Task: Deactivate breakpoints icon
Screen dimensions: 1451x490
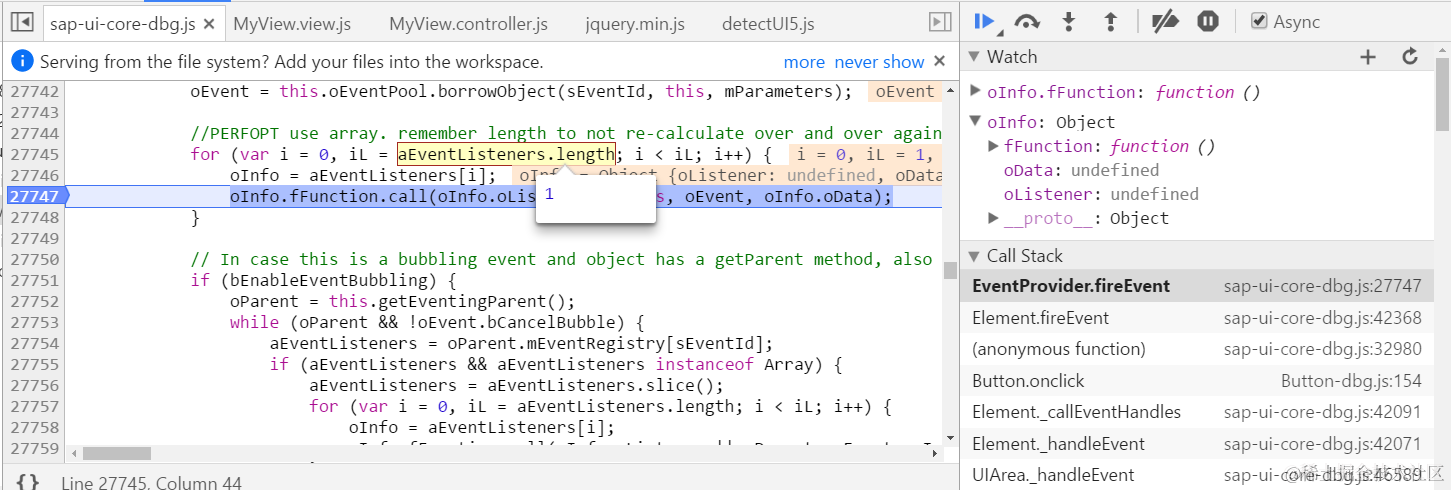Action: click(x=1165, y=21)
